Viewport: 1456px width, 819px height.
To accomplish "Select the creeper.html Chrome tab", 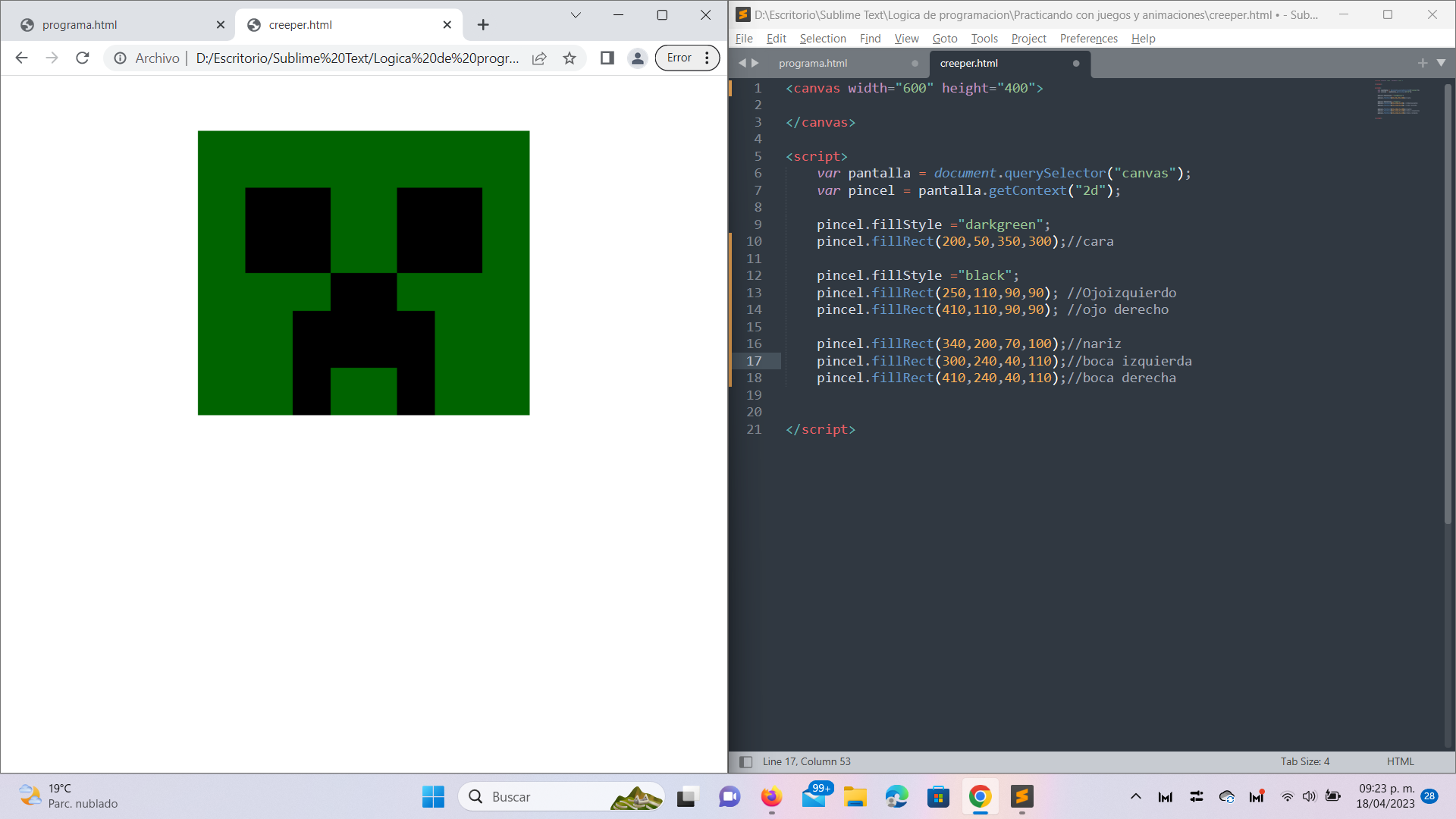I will [349, 25].
